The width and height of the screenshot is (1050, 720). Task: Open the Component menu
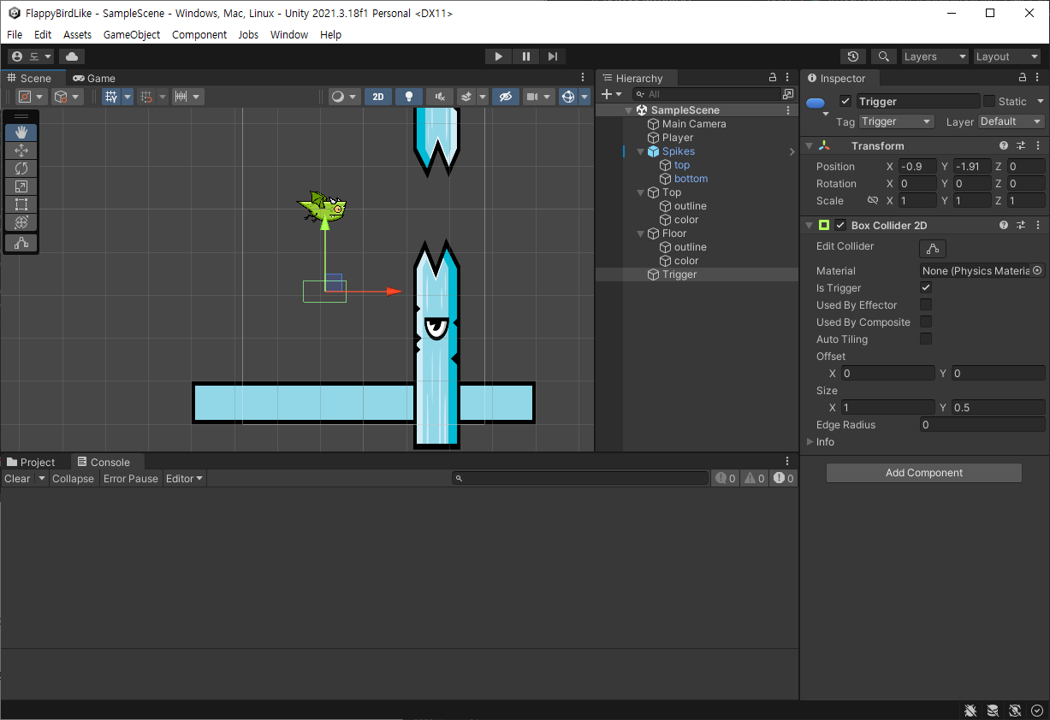point(199,34)
